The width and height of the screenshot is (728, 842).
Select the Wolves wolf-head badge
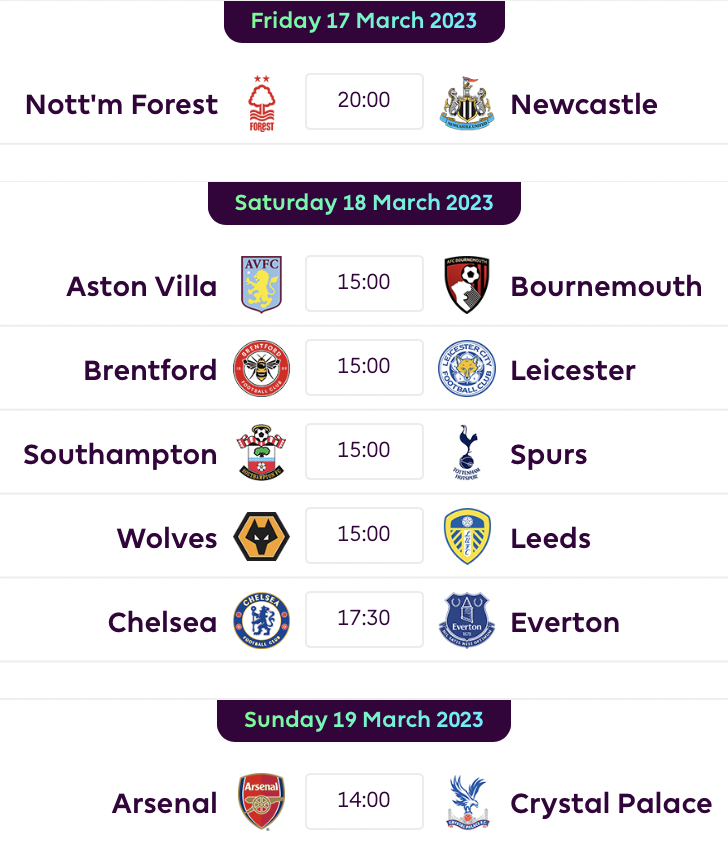(x=261, y=536)
